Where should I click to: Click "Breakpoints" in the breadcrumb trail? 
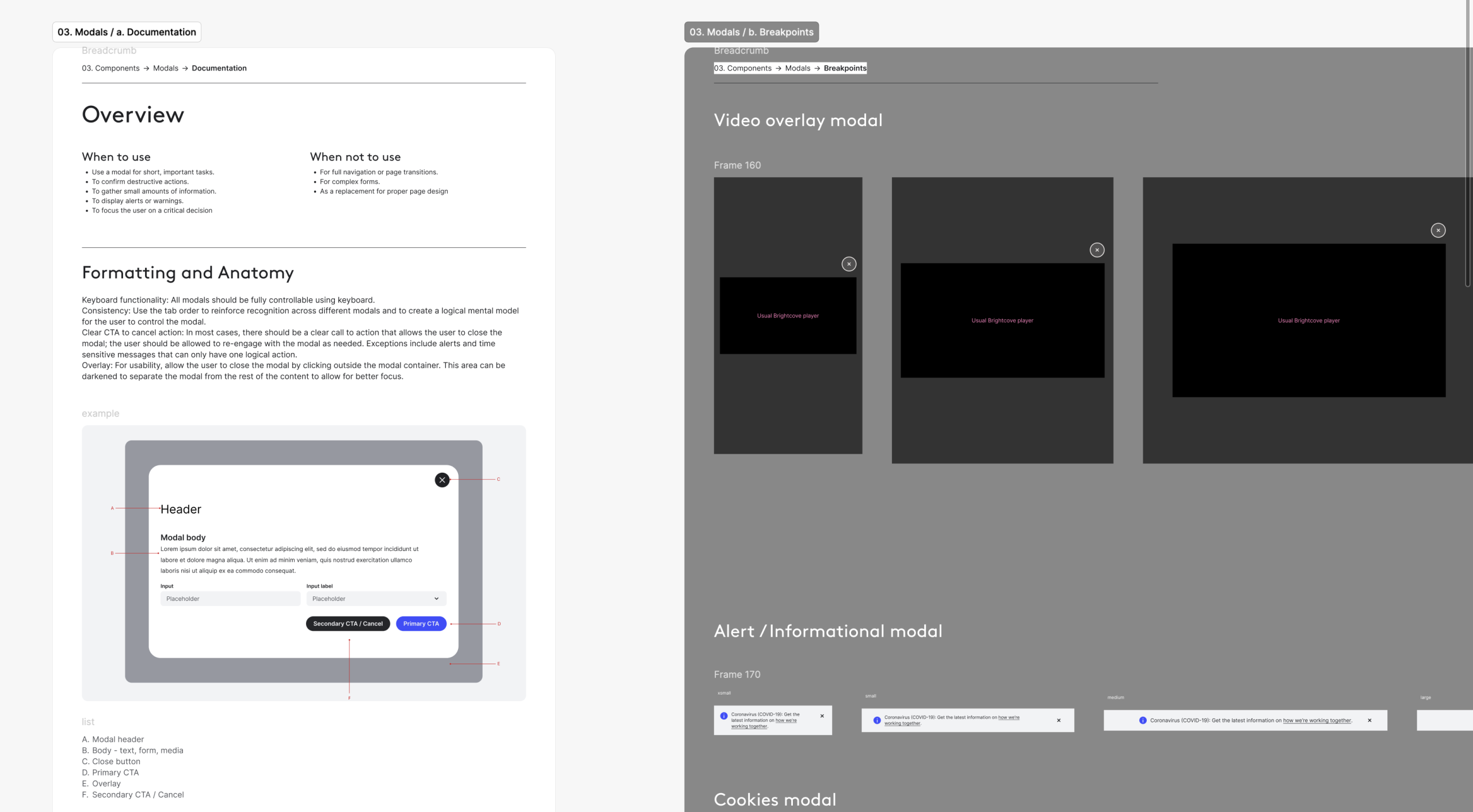tap(845, 68)
